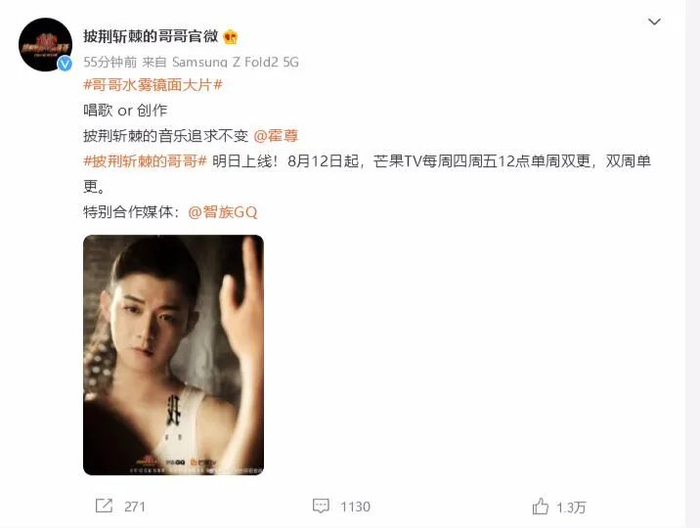Click the comment count 1130

pyautogui.click(x=355, y=507)
